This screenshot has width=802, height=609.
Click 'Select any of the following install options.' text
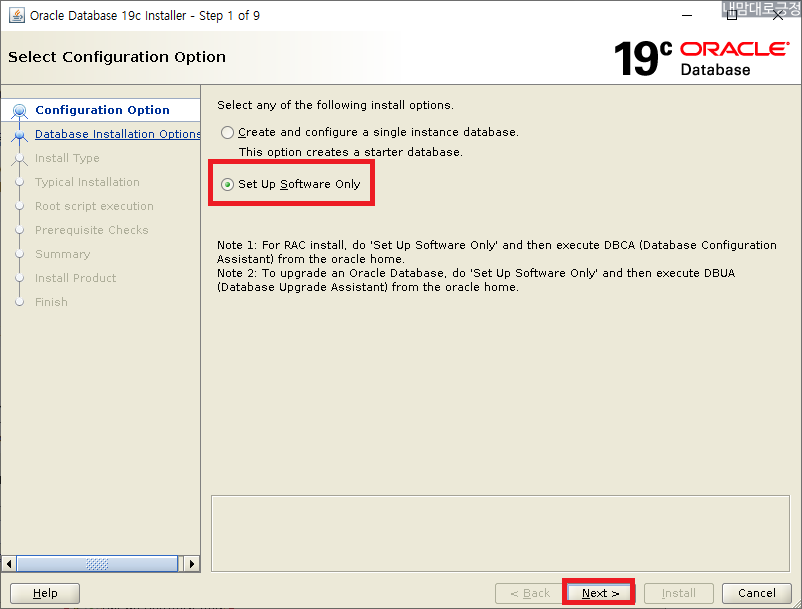(335, 105)
